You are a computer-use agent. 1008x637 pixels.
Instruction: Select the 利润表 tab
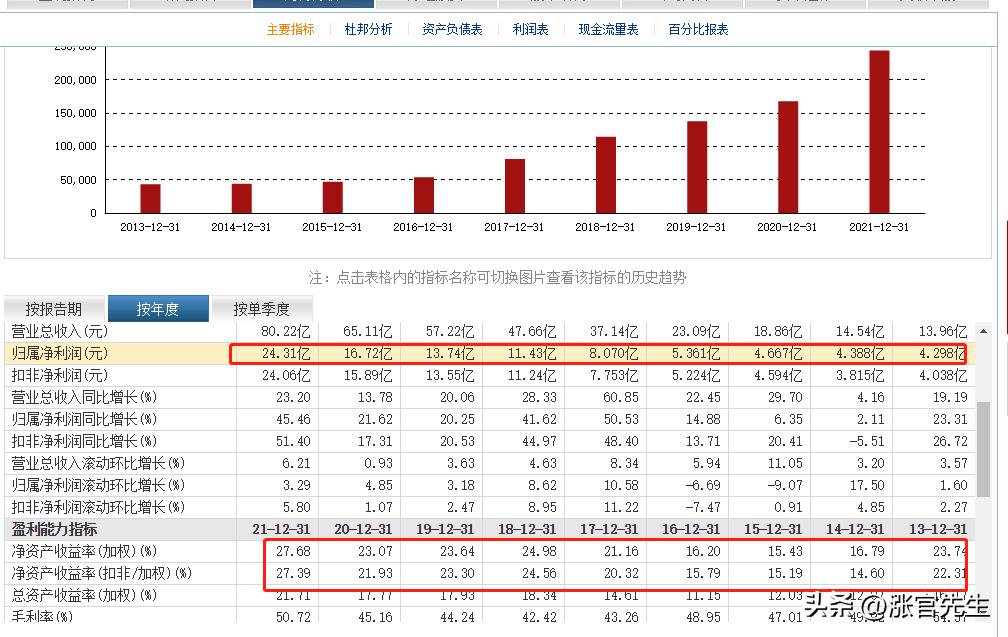tap(530, 30)
